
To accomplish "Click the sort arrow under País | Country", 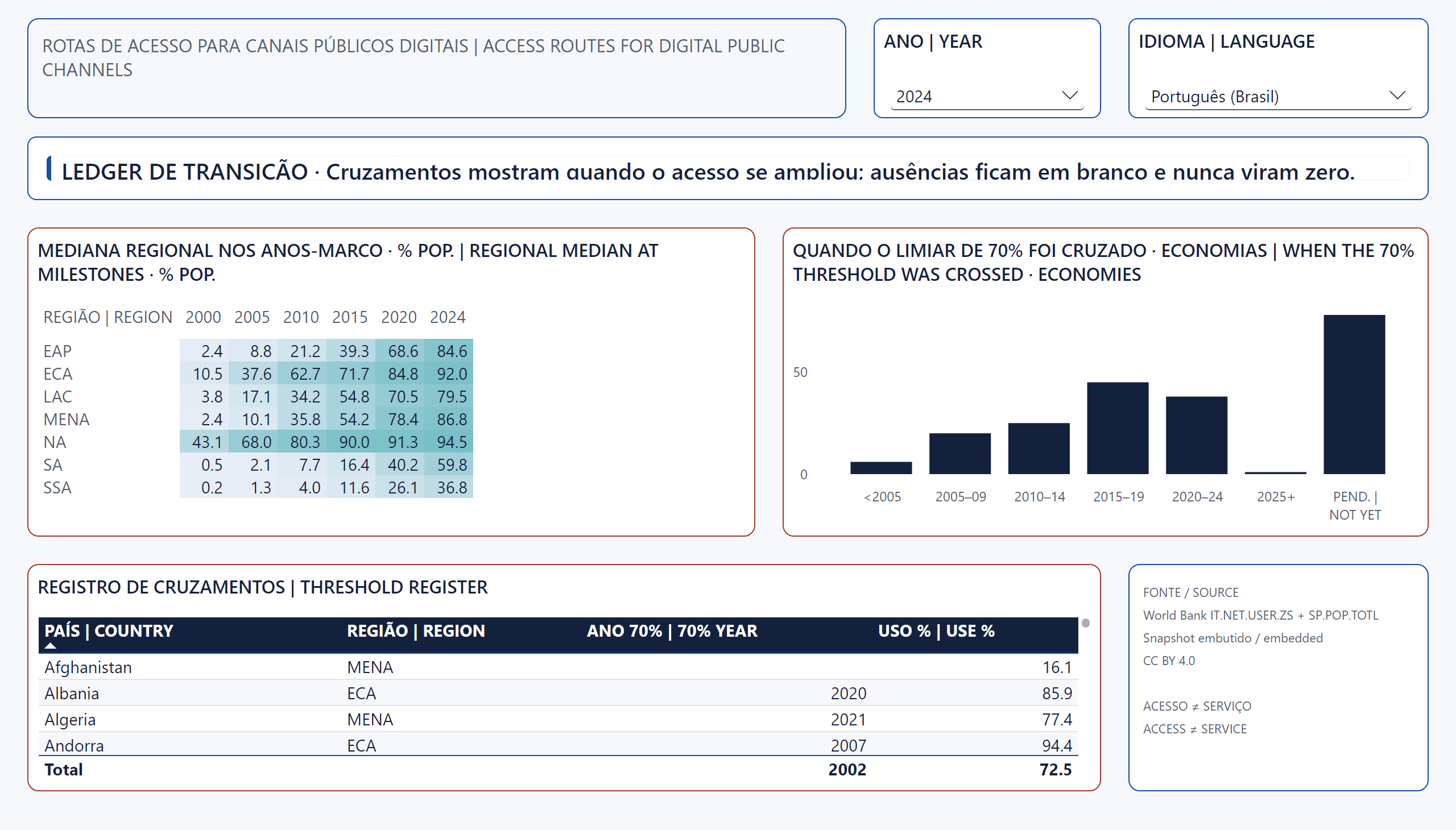I will tap(50, 646).
